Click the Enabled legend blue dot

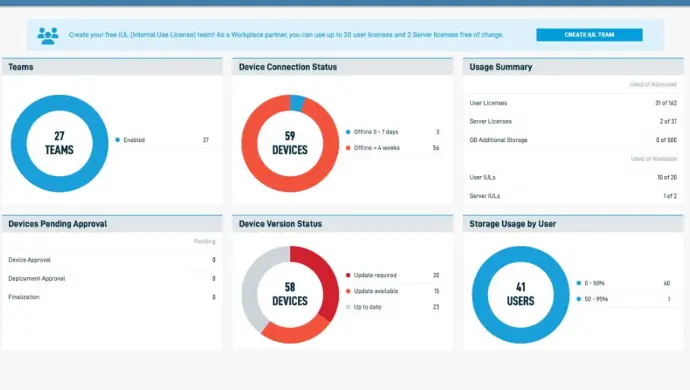coord(117,140)
